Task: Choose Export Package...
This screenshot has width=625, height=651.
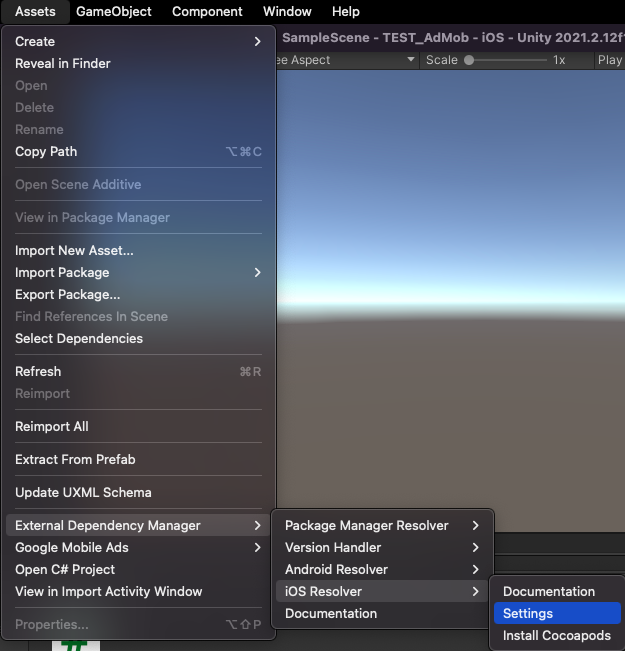Action: pos(138,294)
